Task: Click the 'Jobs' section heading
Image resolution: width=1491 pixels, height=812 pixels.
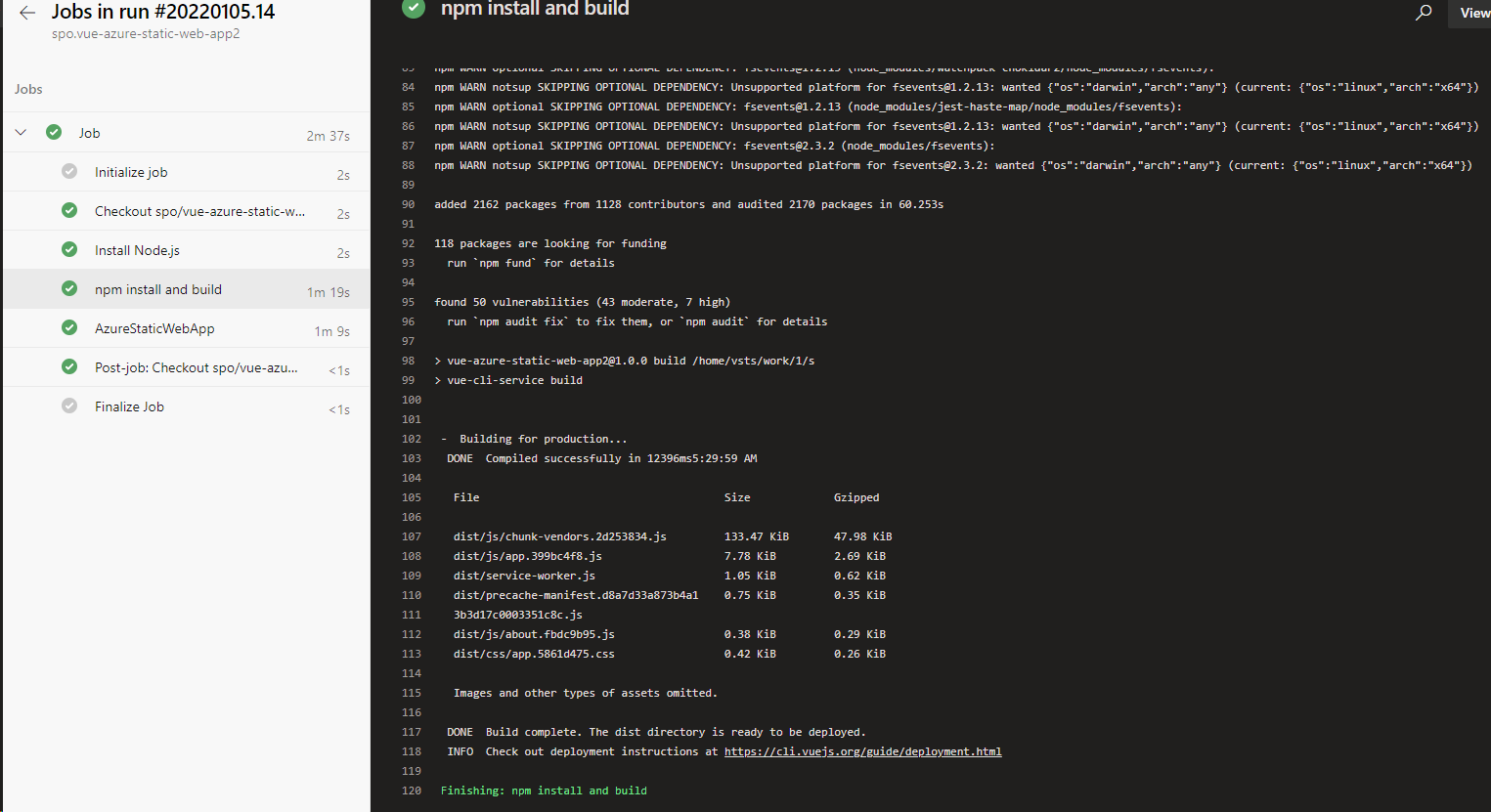Action: point(28,89)
